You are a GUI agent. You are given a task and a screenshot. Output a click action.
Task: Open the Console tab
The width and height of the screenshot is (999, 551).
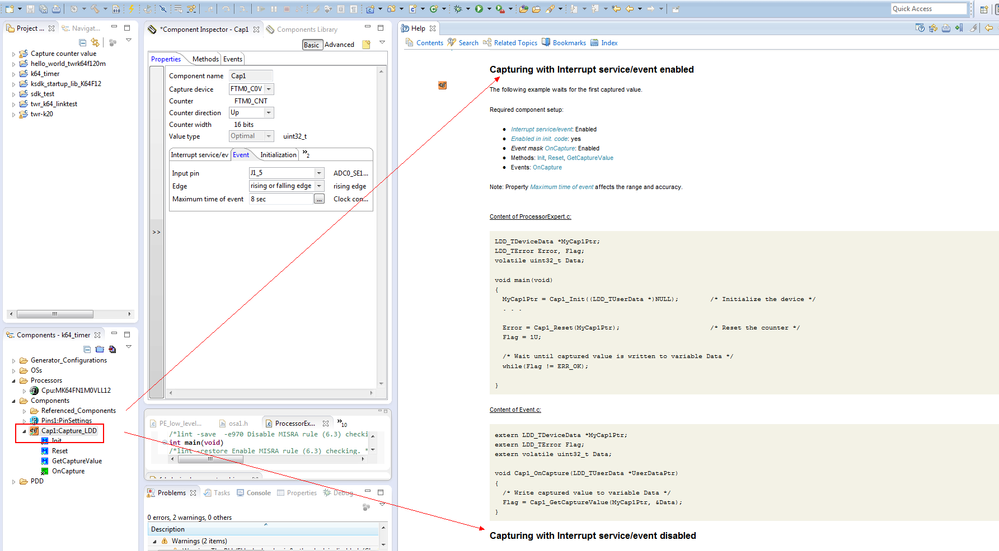tap(254, 493)
